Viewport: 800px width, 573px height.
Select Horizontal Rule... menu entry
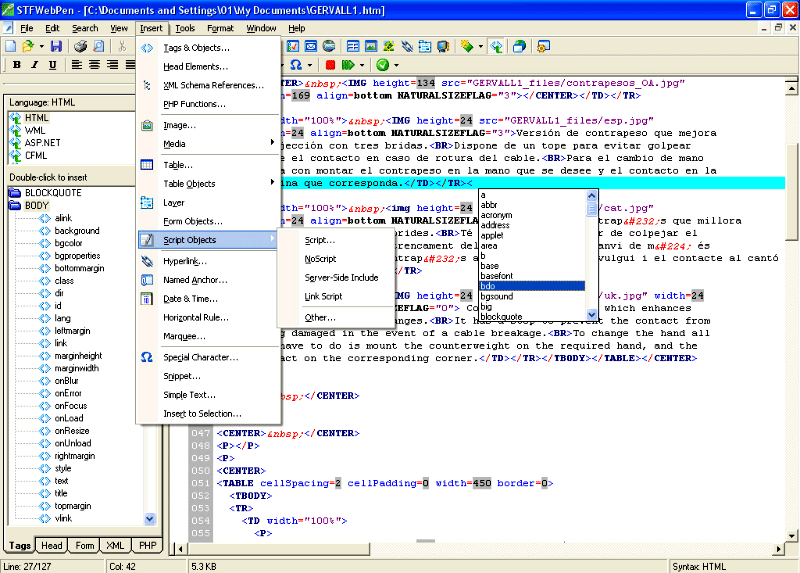[196, 317]
